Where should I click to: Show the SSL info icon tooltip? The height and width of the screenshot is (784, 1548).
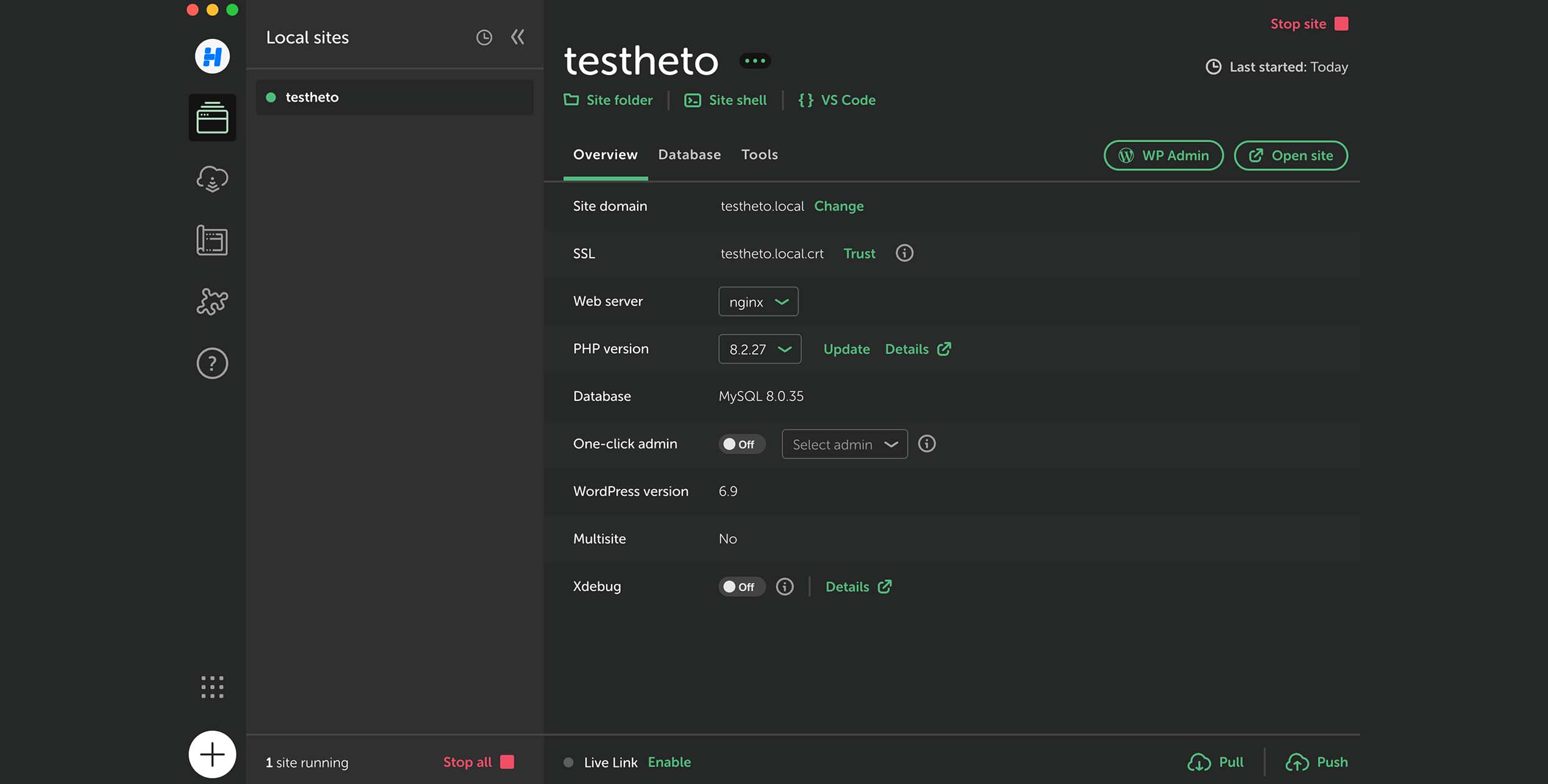[x=904, y=253]
